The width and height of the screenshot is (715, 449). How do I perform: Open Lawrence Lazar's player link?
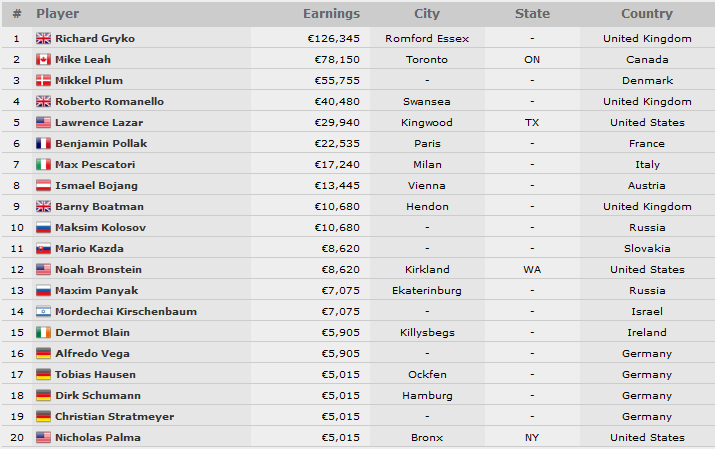tap(99, 122)
